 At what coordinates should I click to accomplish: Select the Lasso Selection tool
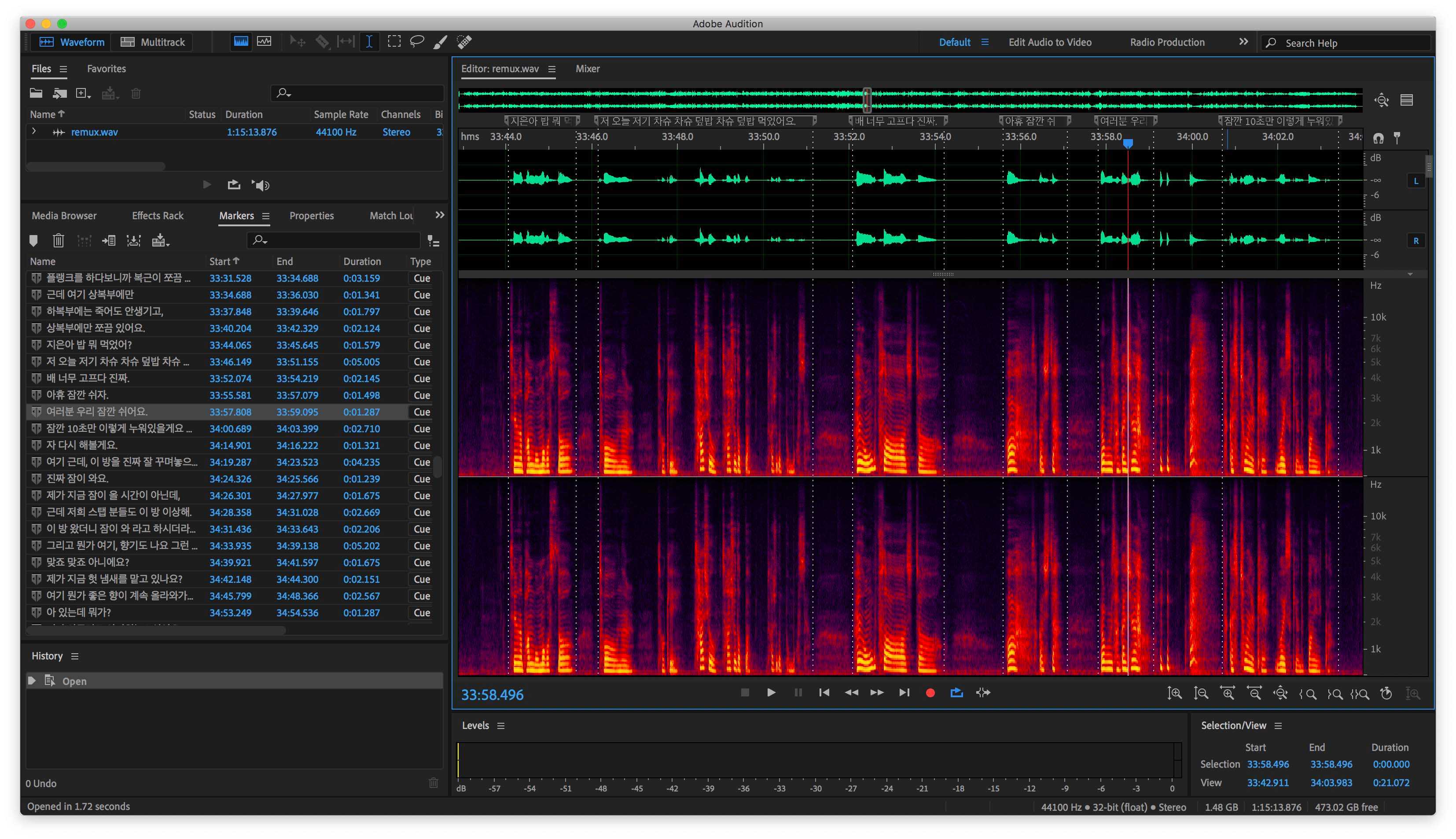[x=417, y=41]
